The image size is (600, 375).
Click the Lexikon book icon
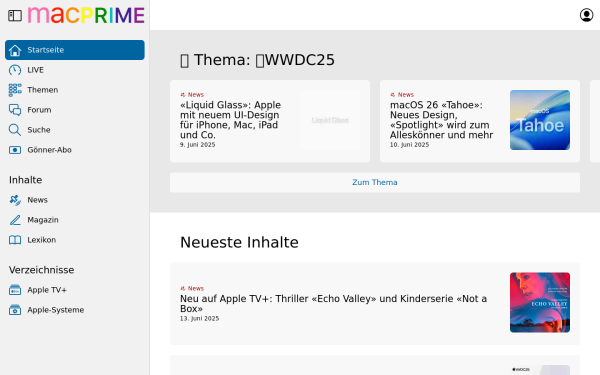pyautogui.click(x=15, y=240)
